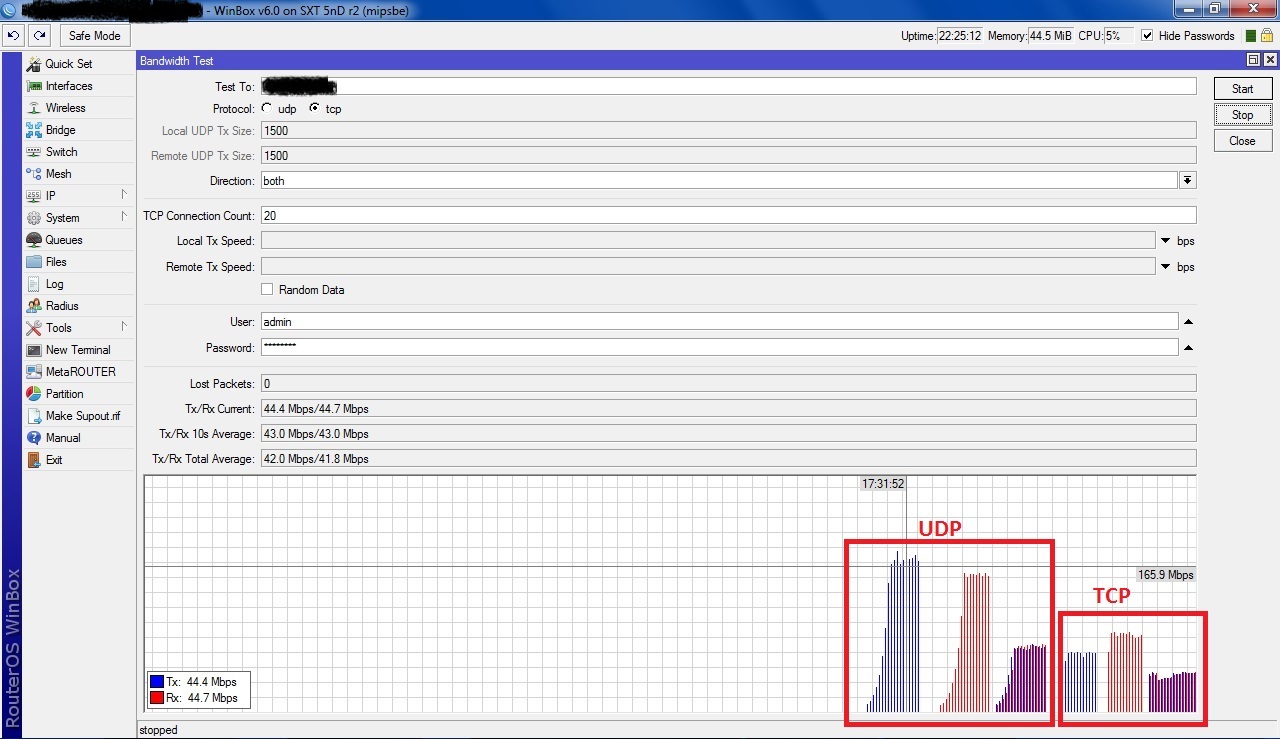Viewport: 1280px width, 739px height.
Task: Select the udp protocol radio button
Action: [x=267, y=108]
